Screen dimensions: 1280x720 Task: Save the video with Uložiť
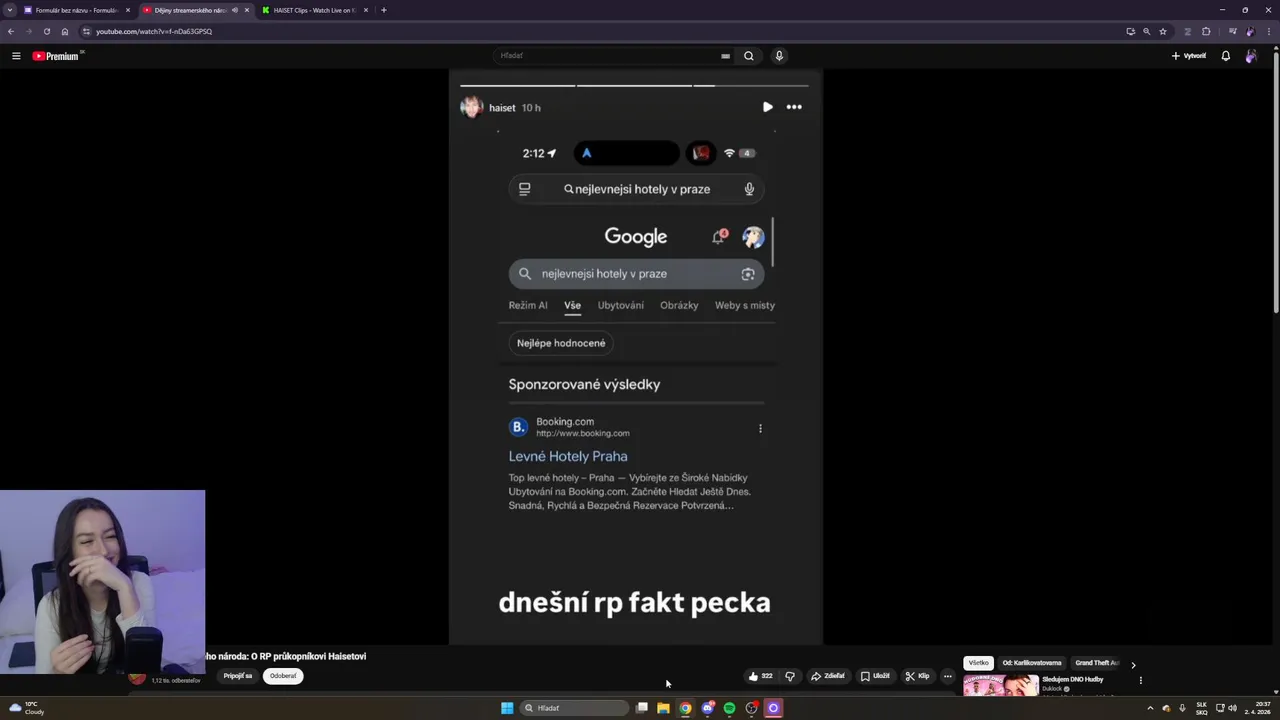(875, 676)
